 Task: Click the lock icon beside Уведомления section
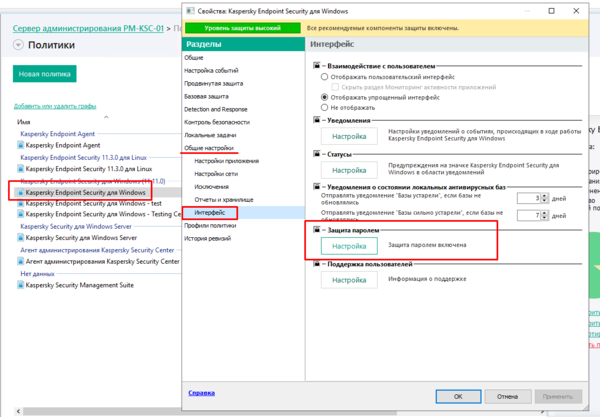(x=316, y=120)
